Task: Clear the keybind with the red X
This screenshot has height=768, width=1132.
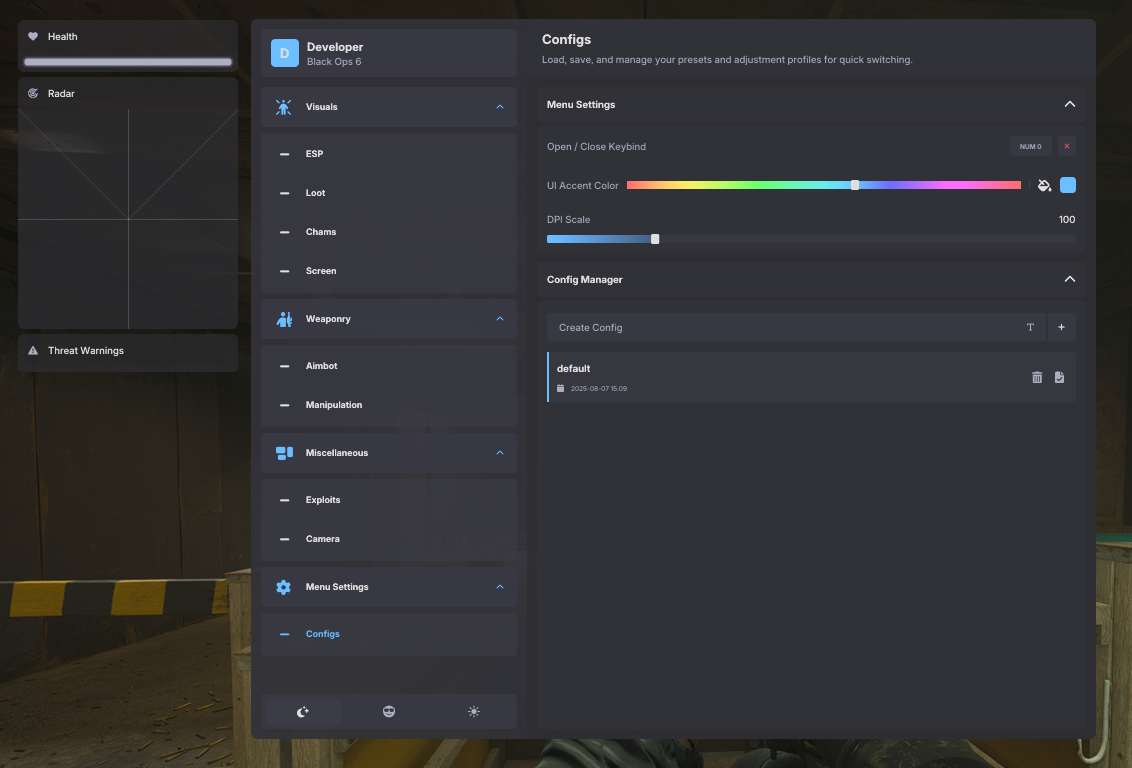Action: [1067, 147]
